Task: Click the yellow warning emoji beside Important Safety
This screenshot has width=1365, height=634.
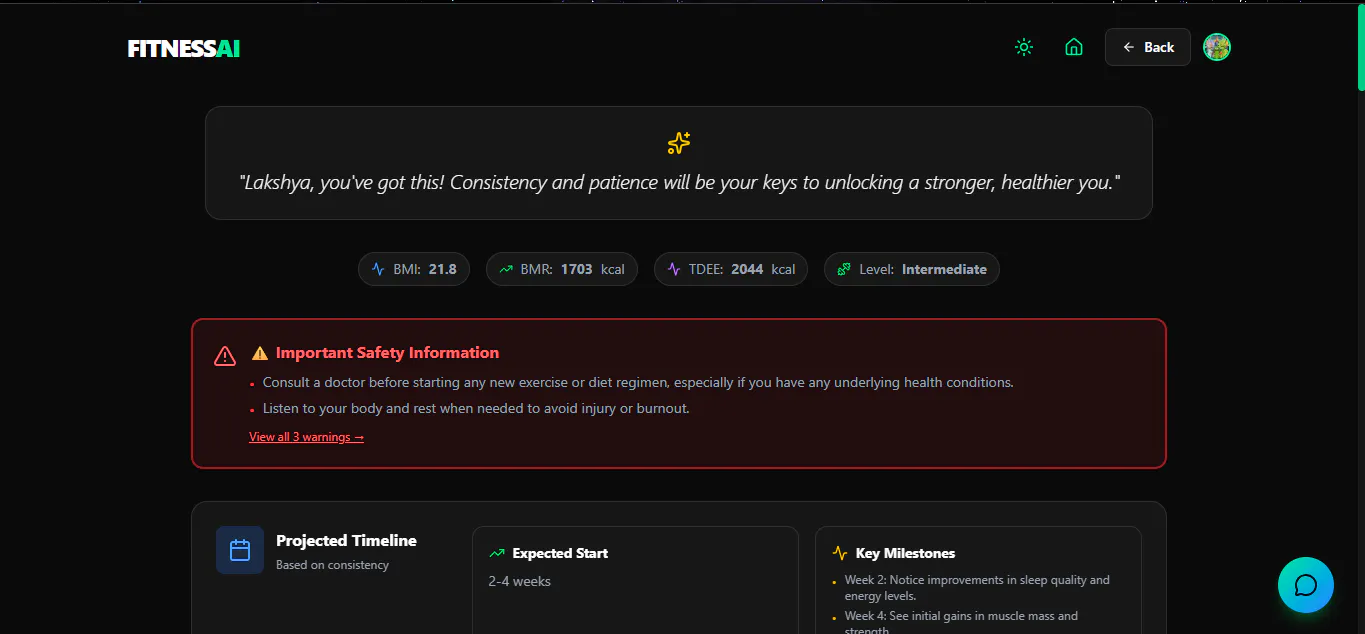Action: (x=260, y=353)
